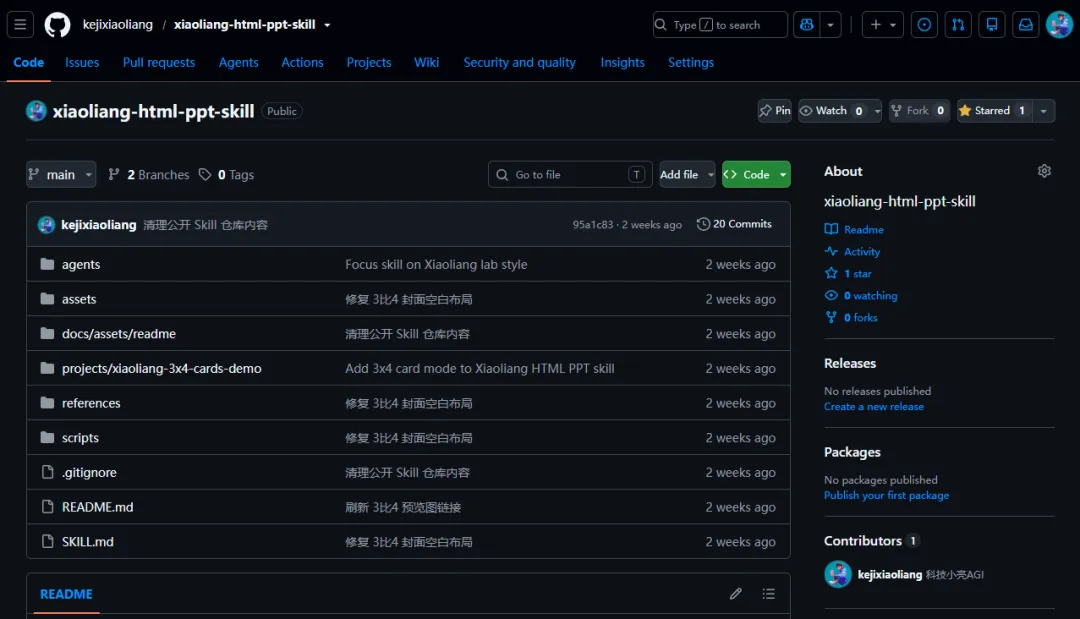Click Type / to search box

pos(720,25)
